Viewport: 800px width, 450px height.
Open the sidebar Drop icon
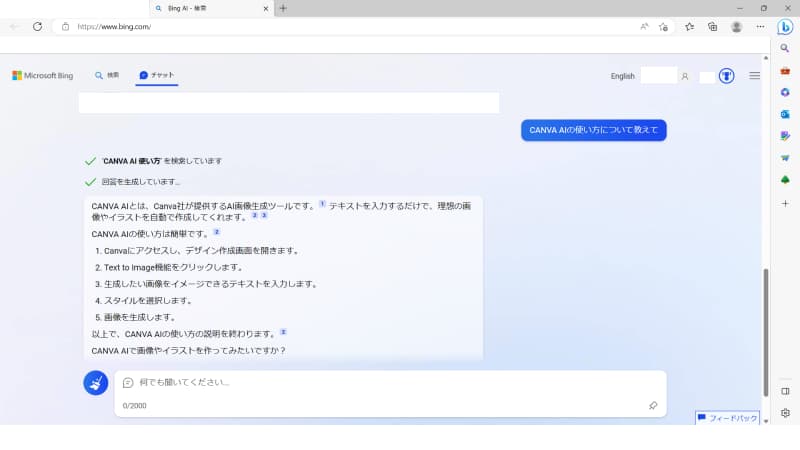(785, 158)
